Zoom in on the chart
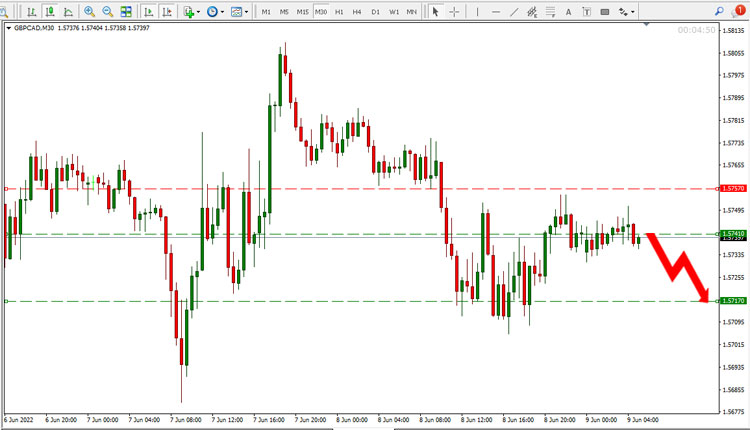The height and width of the screenshot is (430, 750). pyautogui.click(x=89, y=11)
